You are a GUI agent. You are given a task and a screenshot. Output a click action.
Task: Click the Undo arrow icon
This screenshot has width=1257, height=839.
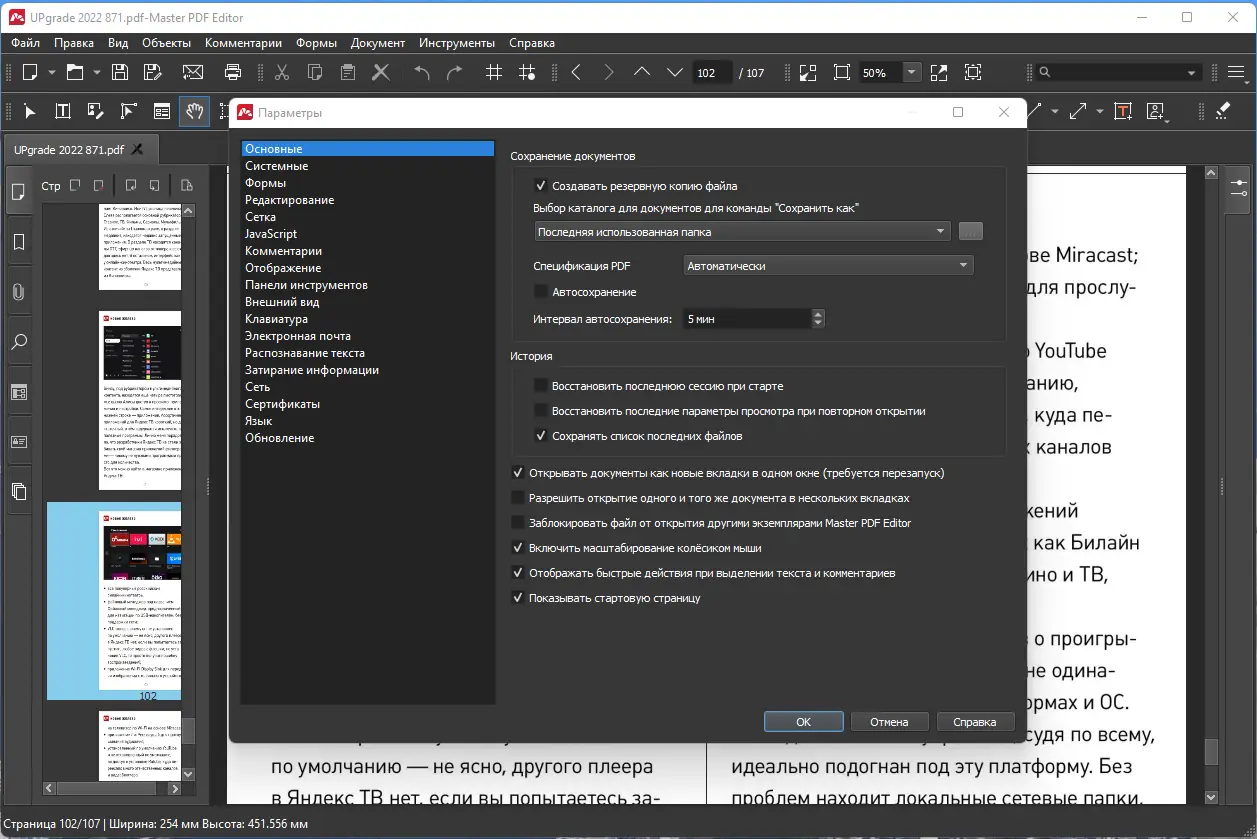(422, 72)
